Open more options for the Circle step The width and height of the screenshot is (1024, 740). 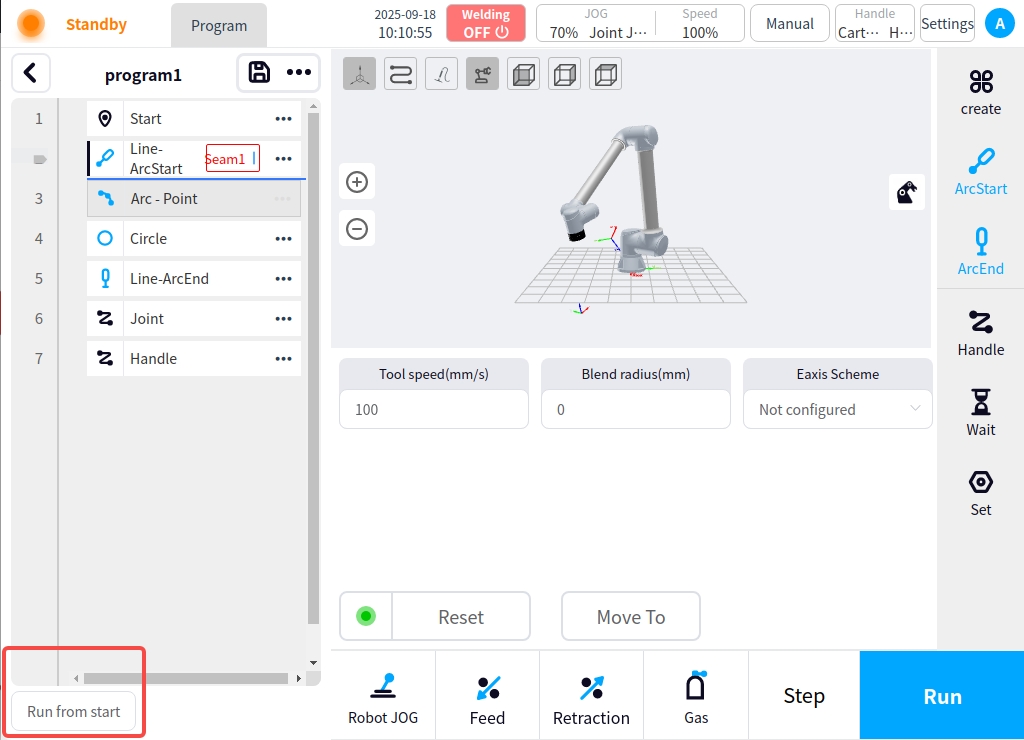pyautogui.click(x=283, y=239)
